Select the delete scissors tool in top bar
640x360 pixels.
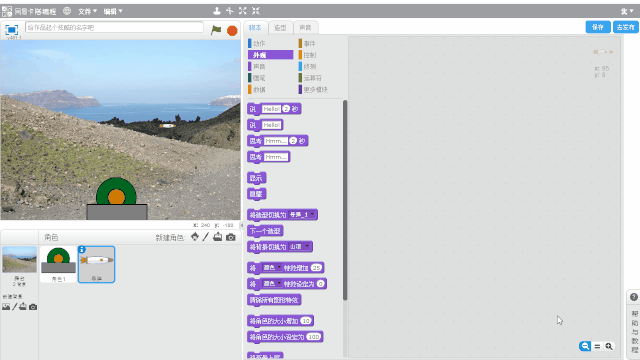click(230, 11)
